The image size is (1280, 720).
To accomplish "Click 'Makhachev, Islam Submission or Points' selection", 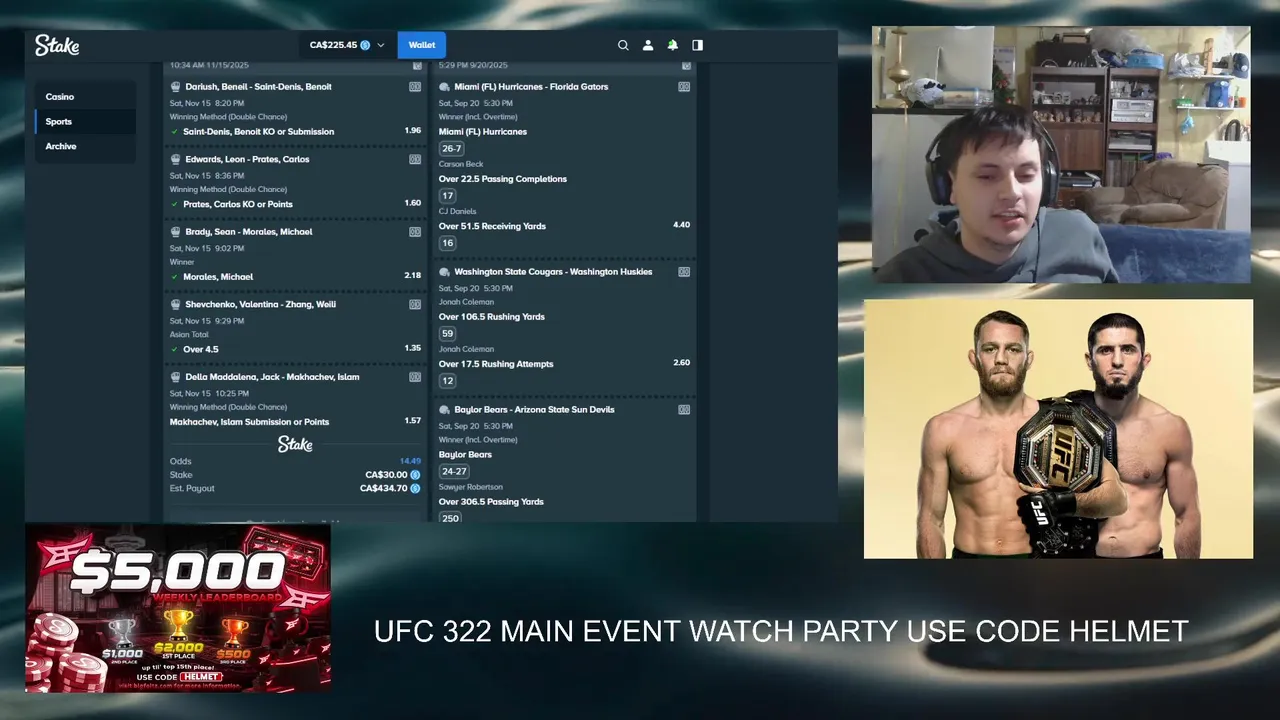I will click(x=249, y=422).
